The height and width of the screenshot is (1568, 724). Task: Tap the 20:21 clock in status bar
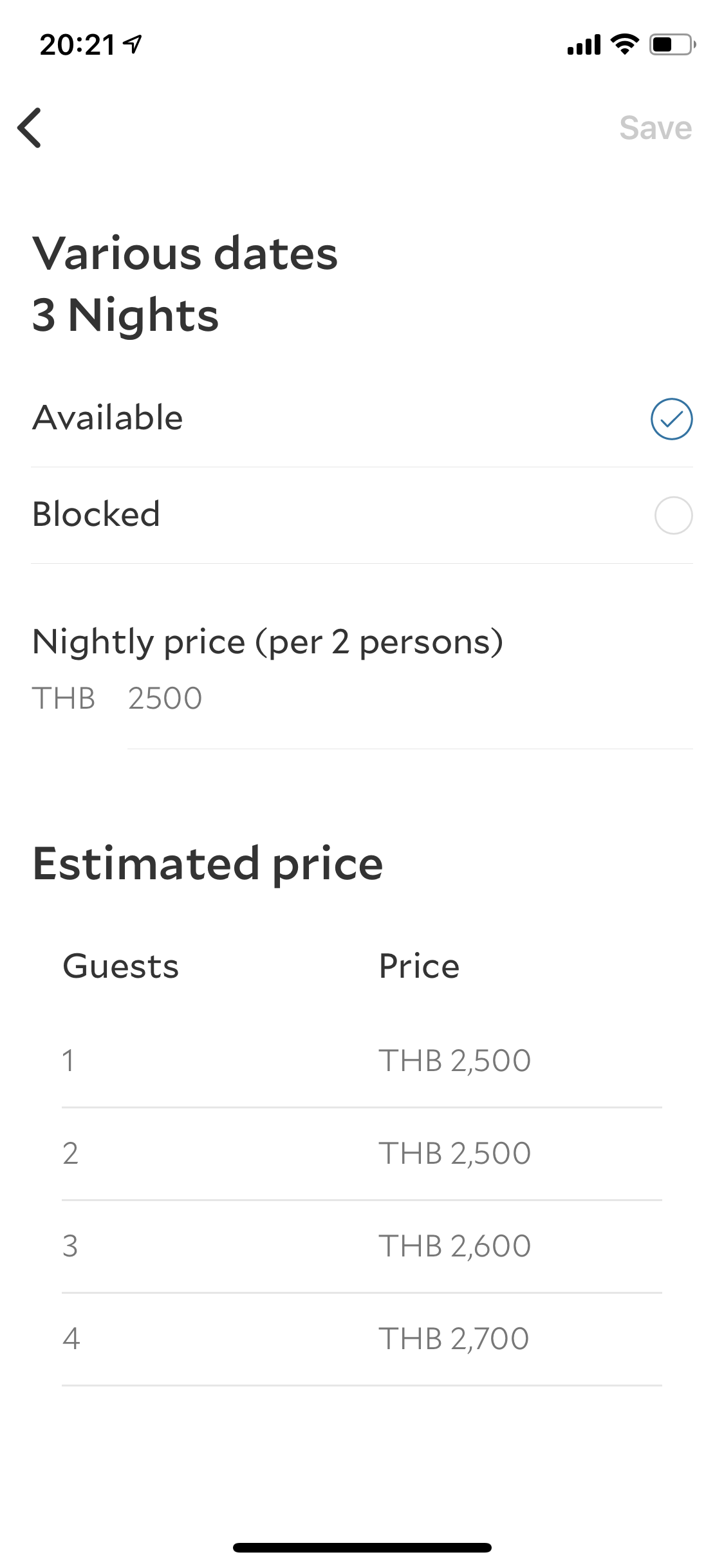pyautogui.click(x=77, y=45)
